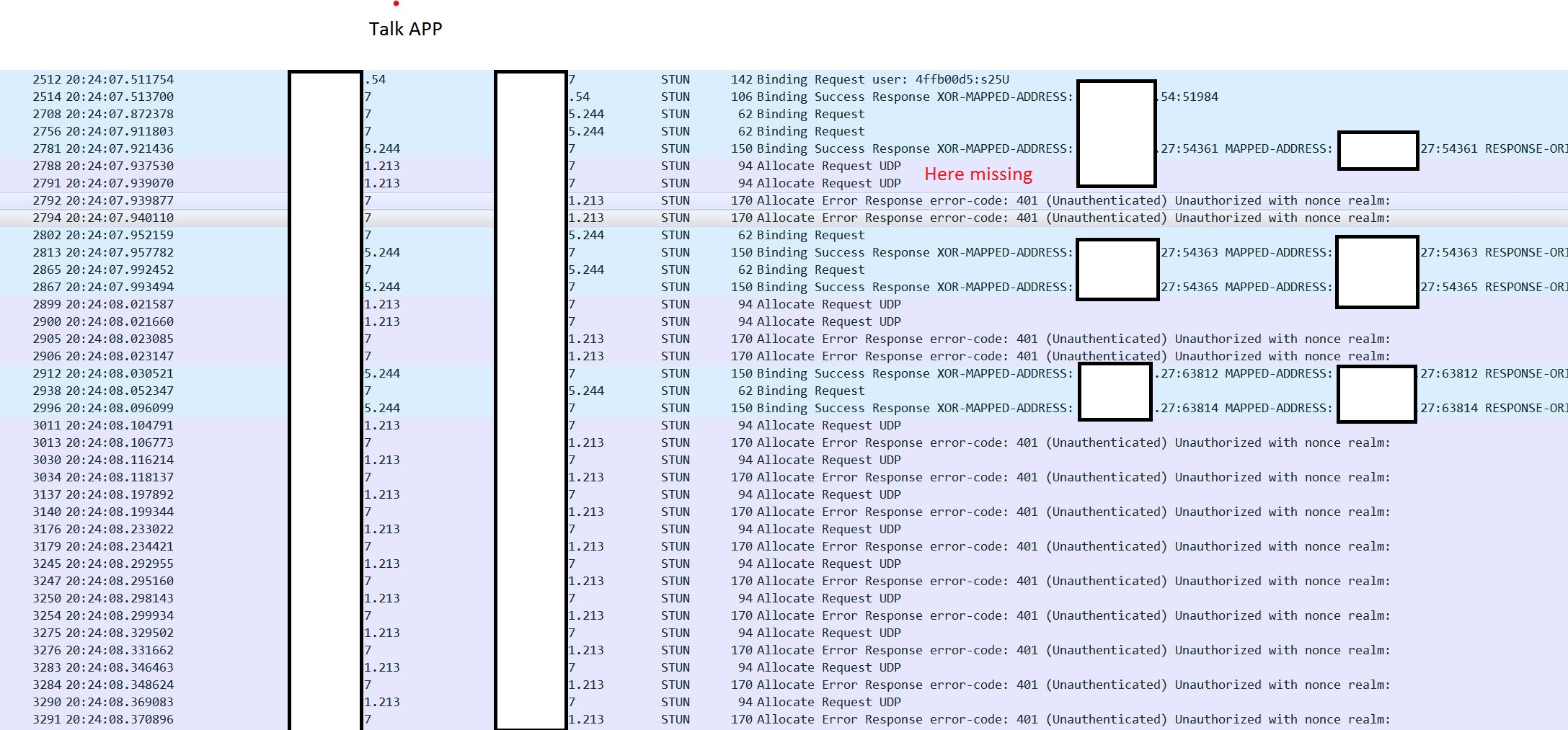
Task: Select packet 3013 Allocate Error Response
Action: (x=784, y=442)
